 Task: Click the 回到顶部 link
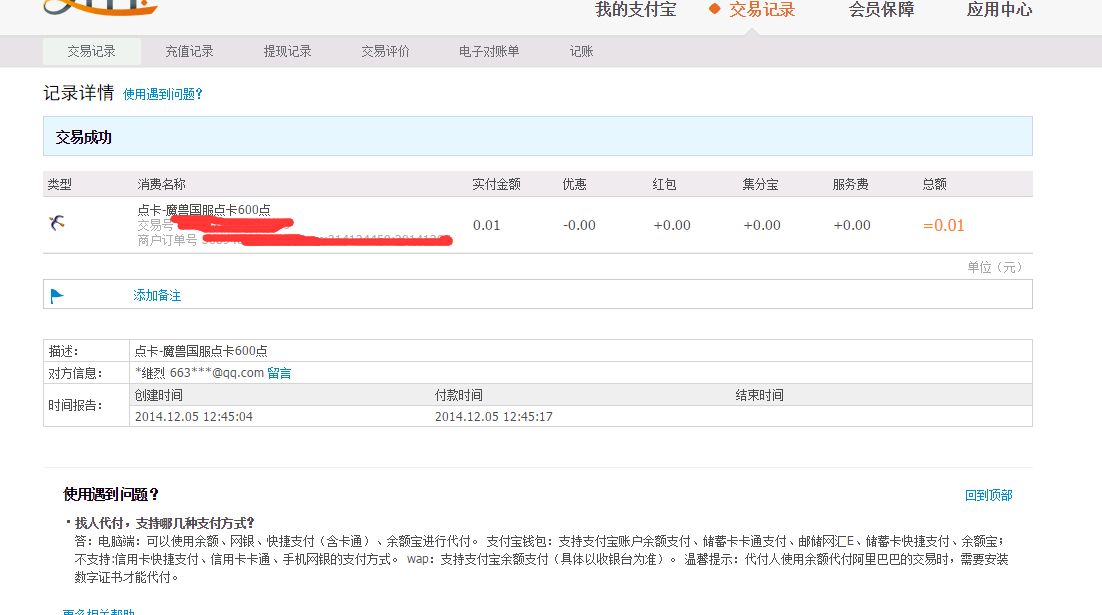(988, 496)
